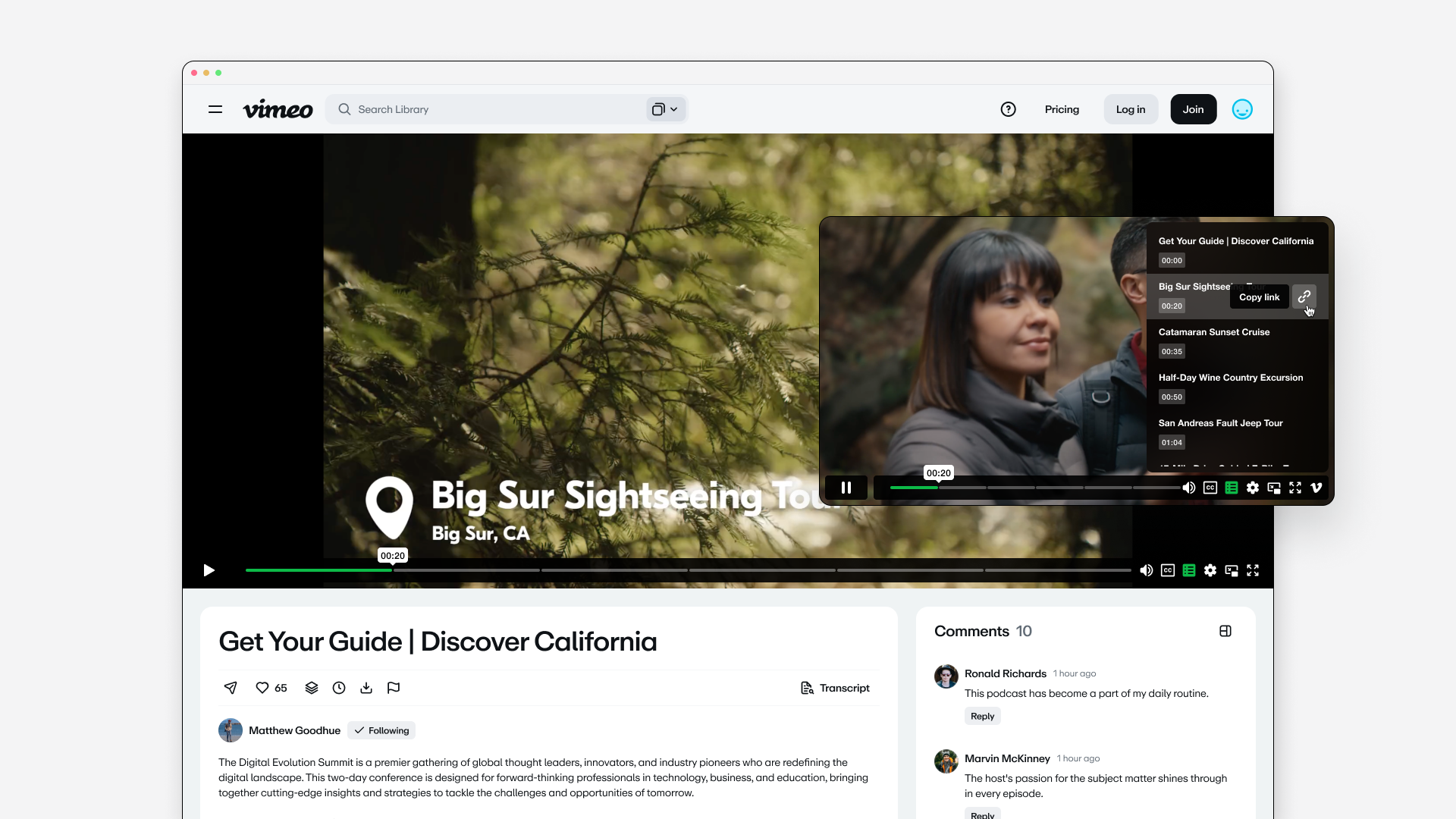Viewport: 1456px width, 819px height.
Task: Download the video using download icon
Action: point(366,688)
